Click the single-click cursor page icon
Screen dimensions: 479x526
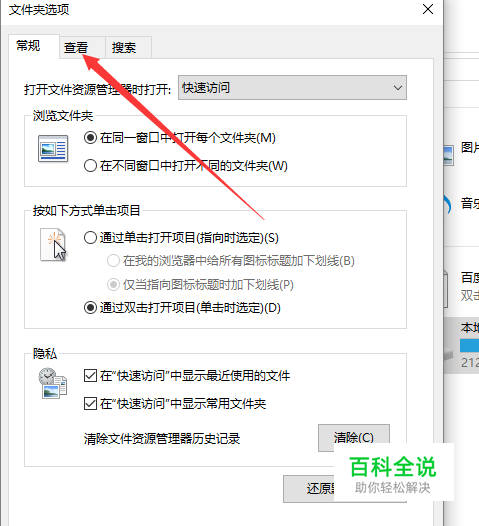point(53,245)
